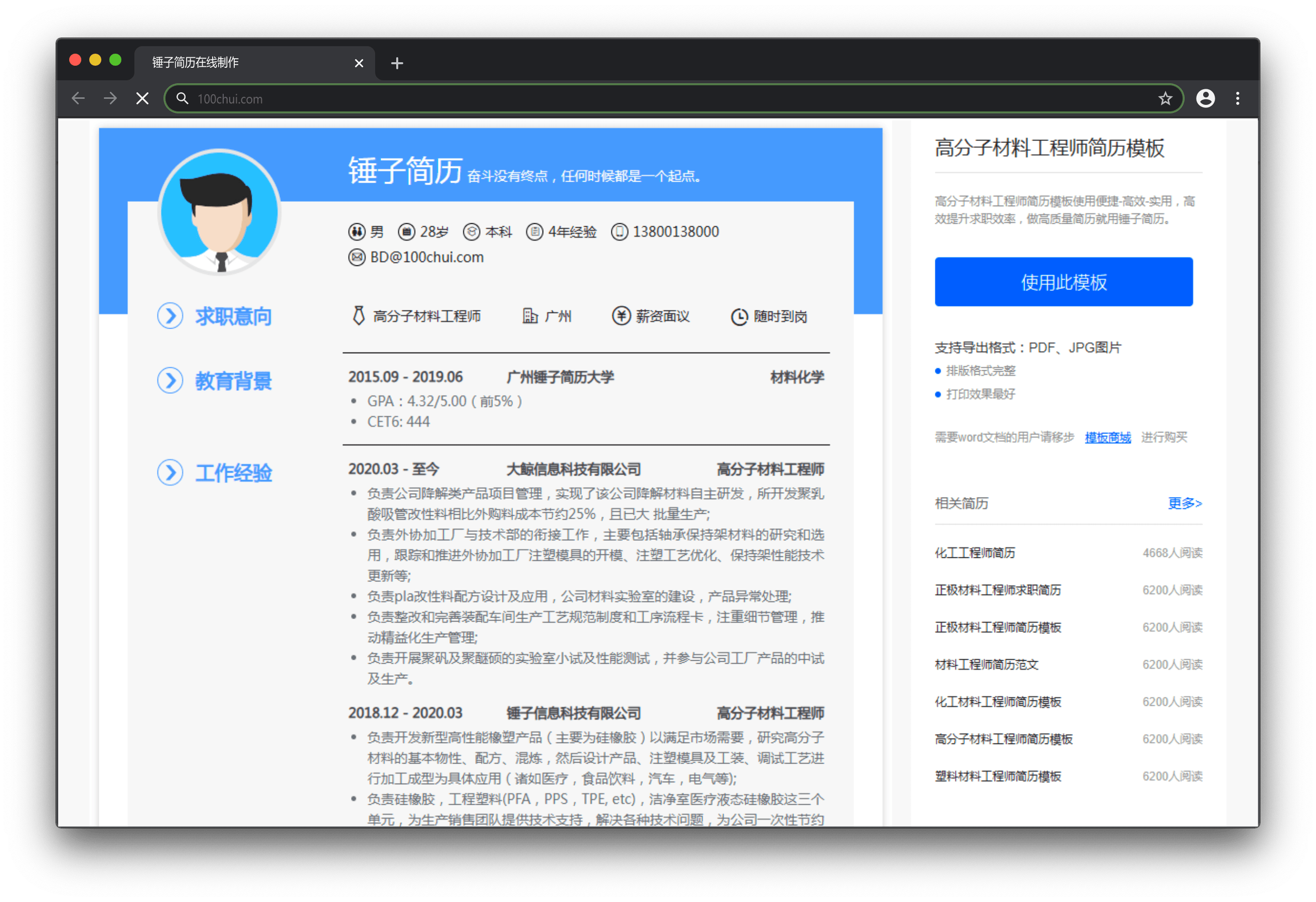Screen dimensions: 1316x902
Task: Click the job title icon by 高分子材料工程师
Action: [x=359, y=316]
